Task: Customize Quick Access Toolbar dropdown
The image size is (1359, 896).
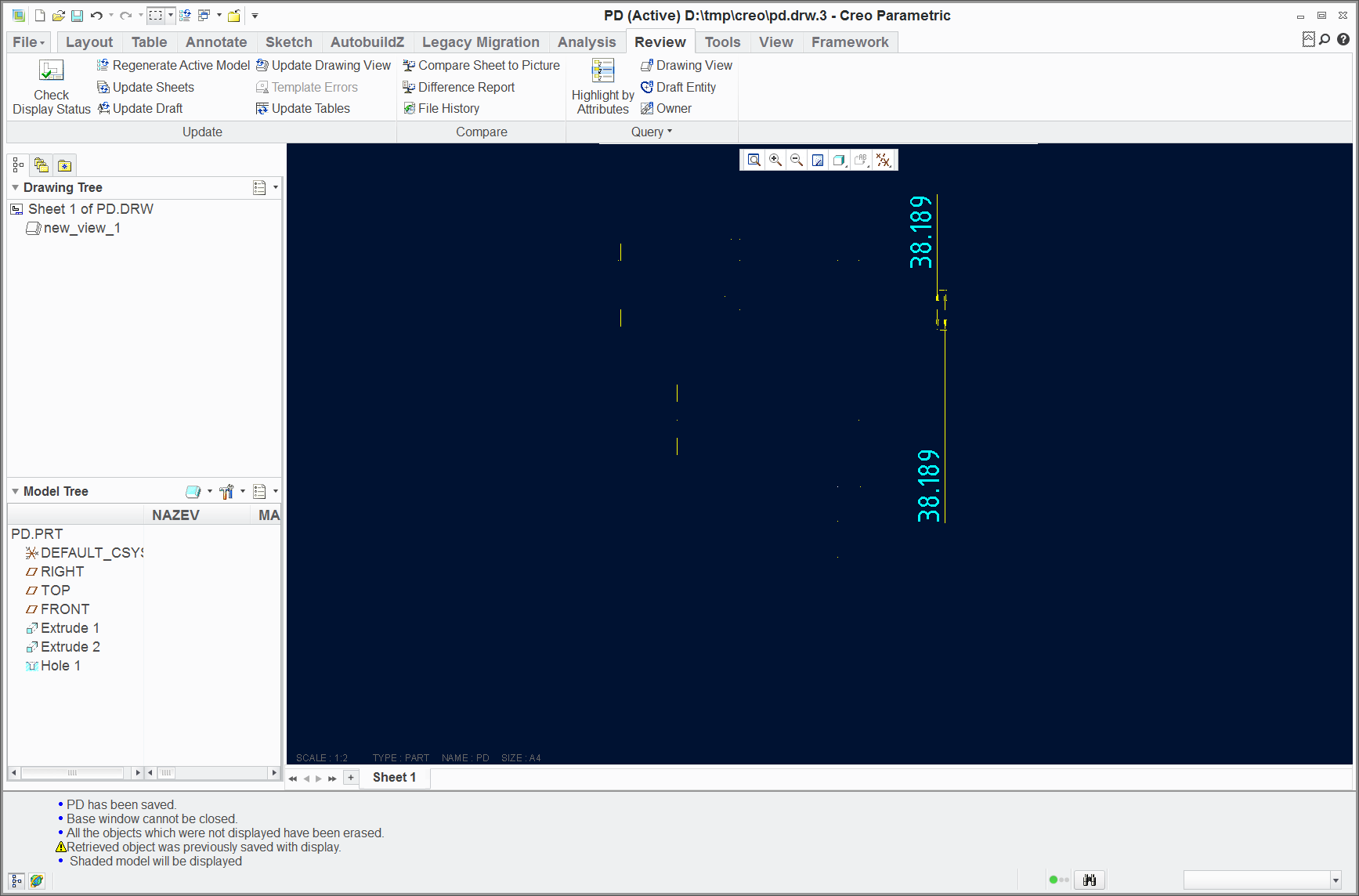Action: pos(255,16)
